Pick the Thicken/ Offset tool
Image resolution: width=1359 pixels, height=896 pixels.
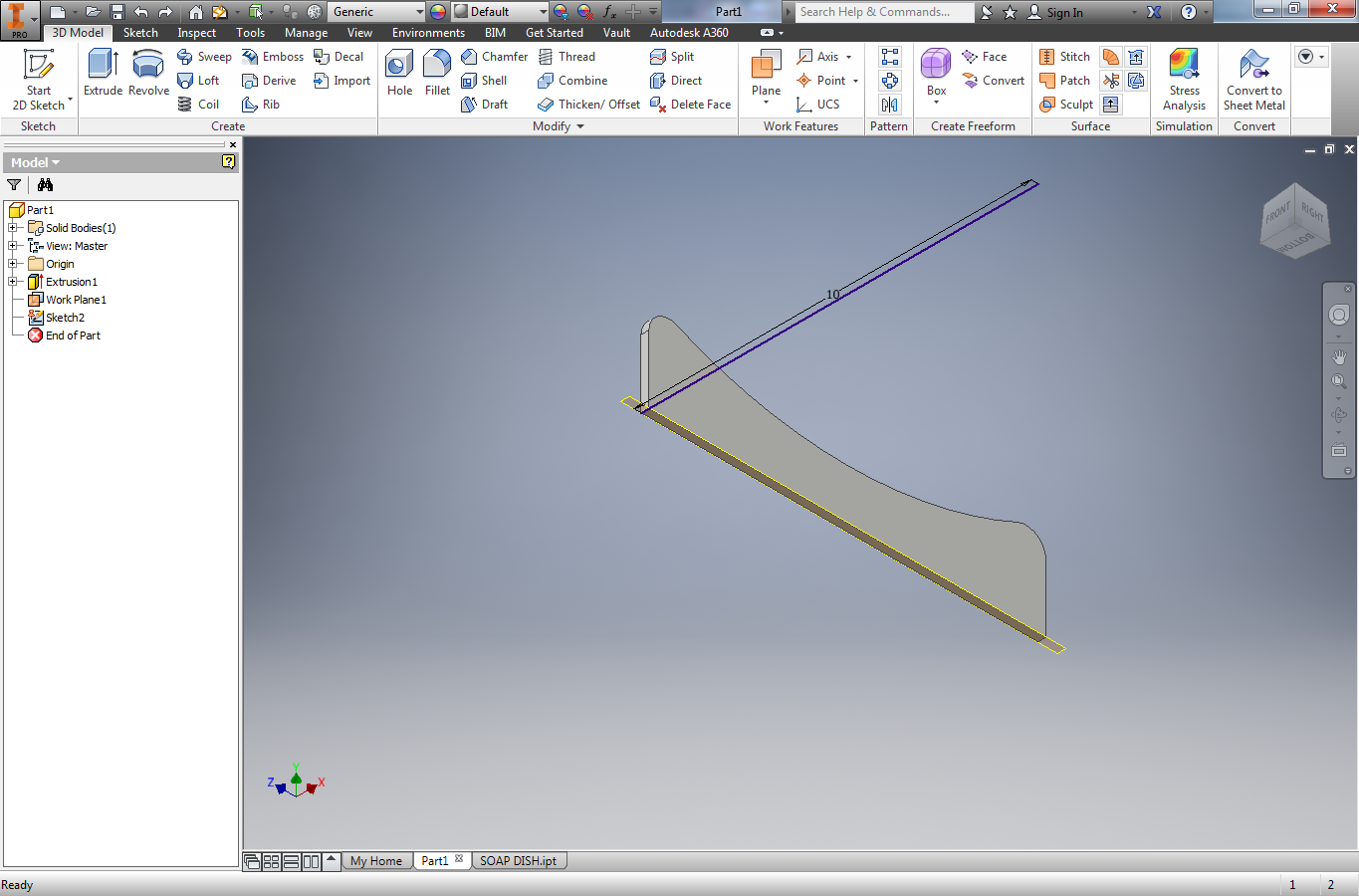pyautogui.click(x=588, y=105)
